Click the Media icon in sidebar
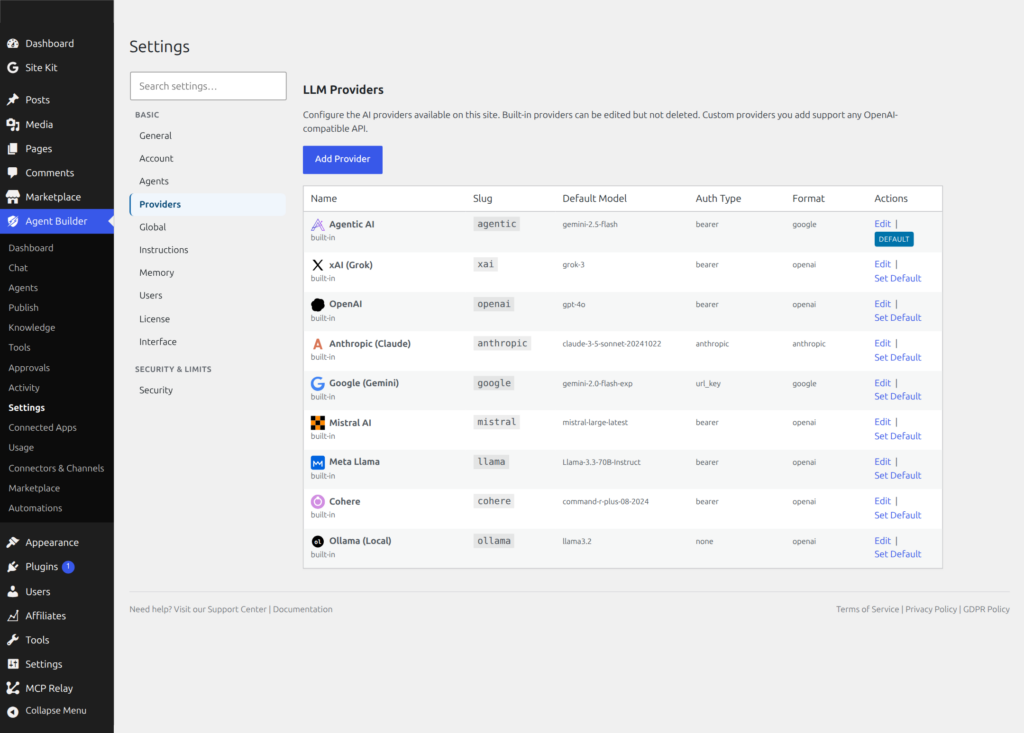The width and height of the screenshot is (1024, 733). coord(13,125)
